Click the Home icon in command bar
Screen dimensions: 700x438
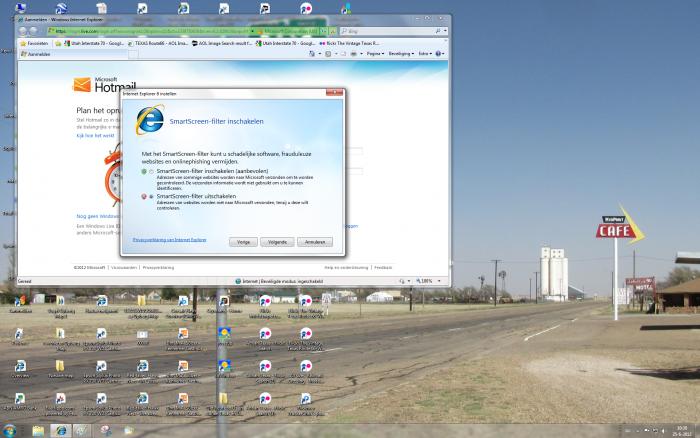tap(312, 54)
